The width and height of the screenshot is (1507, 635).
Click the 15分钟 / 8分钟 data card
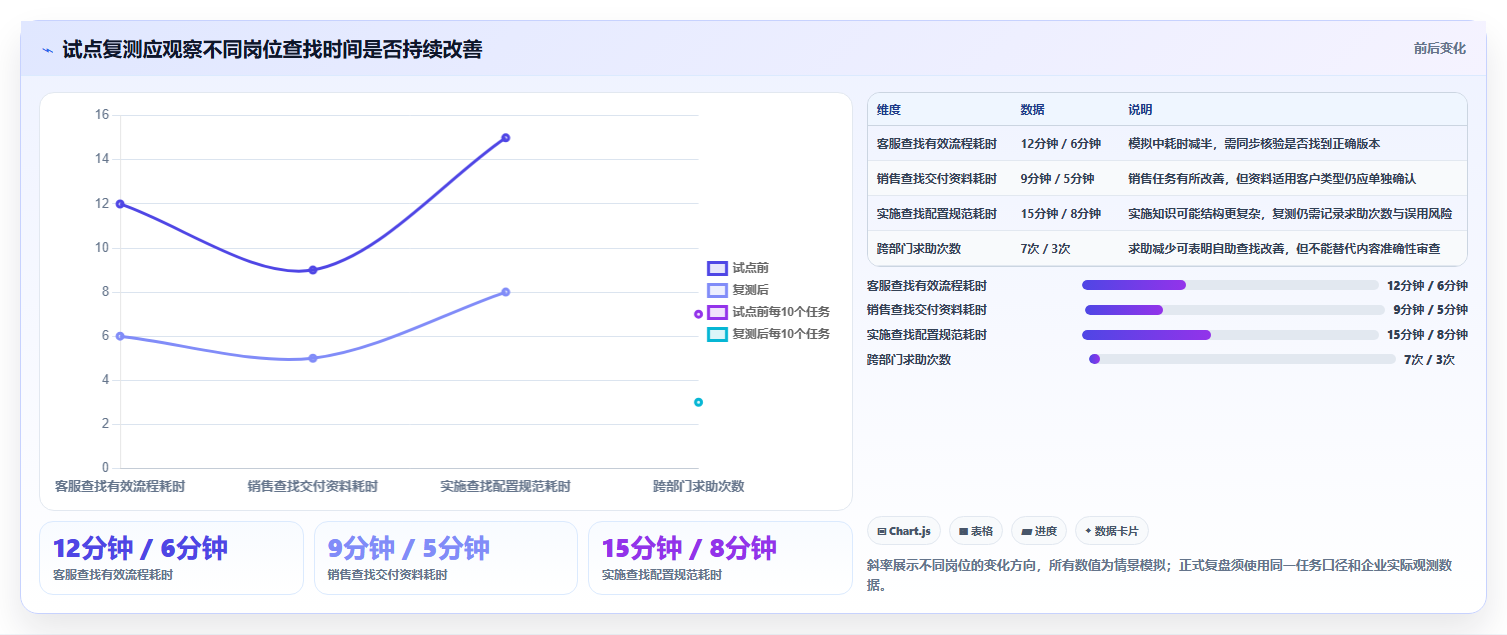pos(720,558)
